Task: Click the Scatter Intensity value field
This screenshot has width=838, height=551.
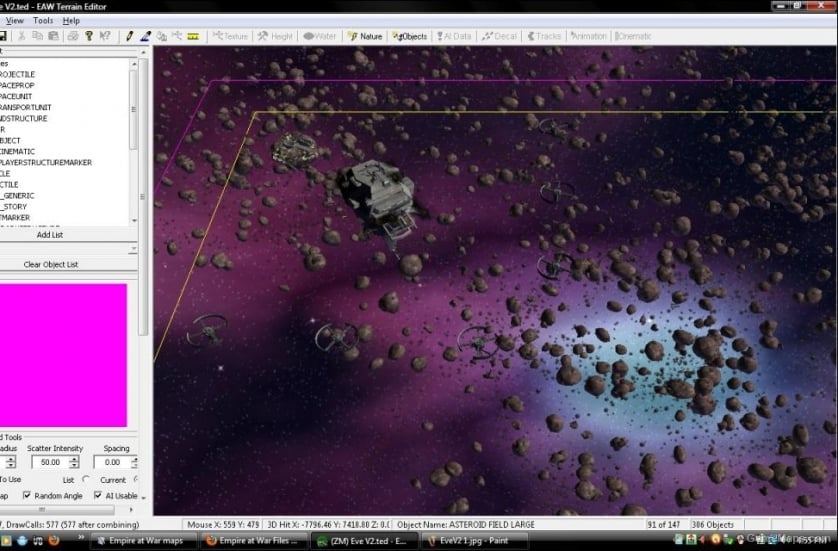Action: 51,462
